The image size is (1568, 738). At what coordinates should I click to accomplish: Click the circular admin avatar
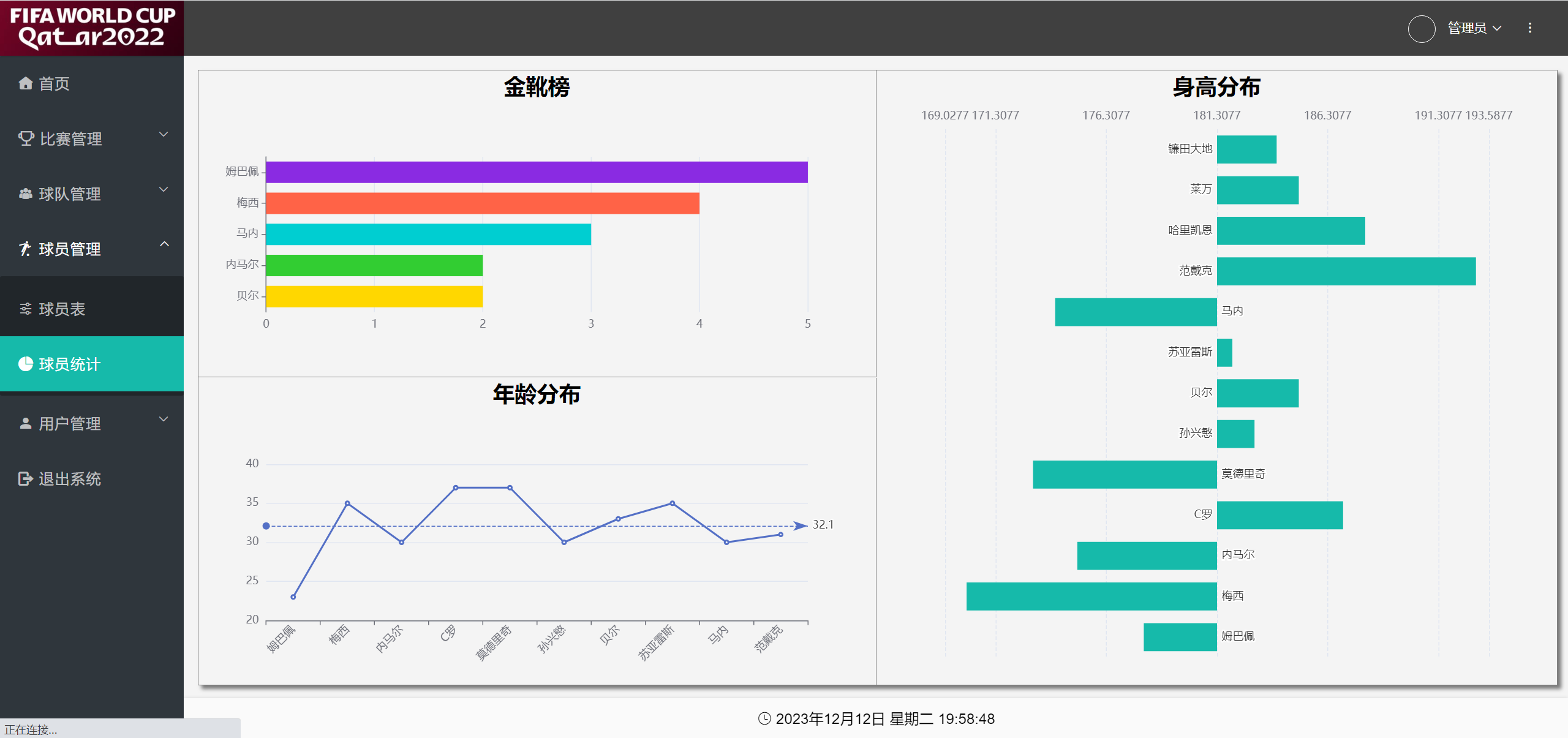click(x=1421, y=28)
